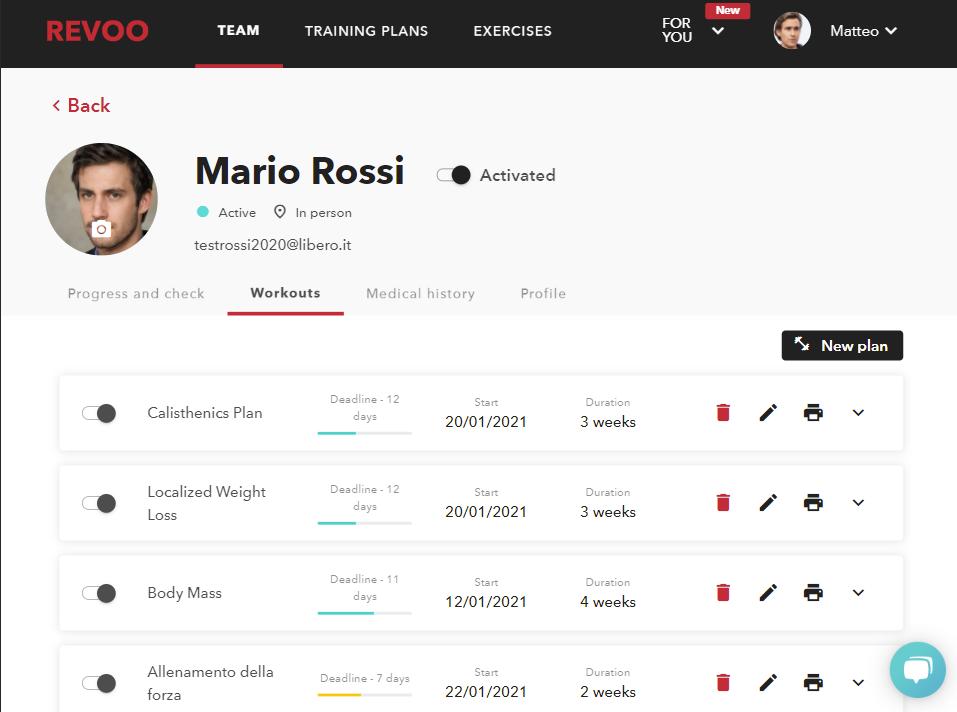
Task: Change profile photo via camera icon
Action: (x=101, y=229)
